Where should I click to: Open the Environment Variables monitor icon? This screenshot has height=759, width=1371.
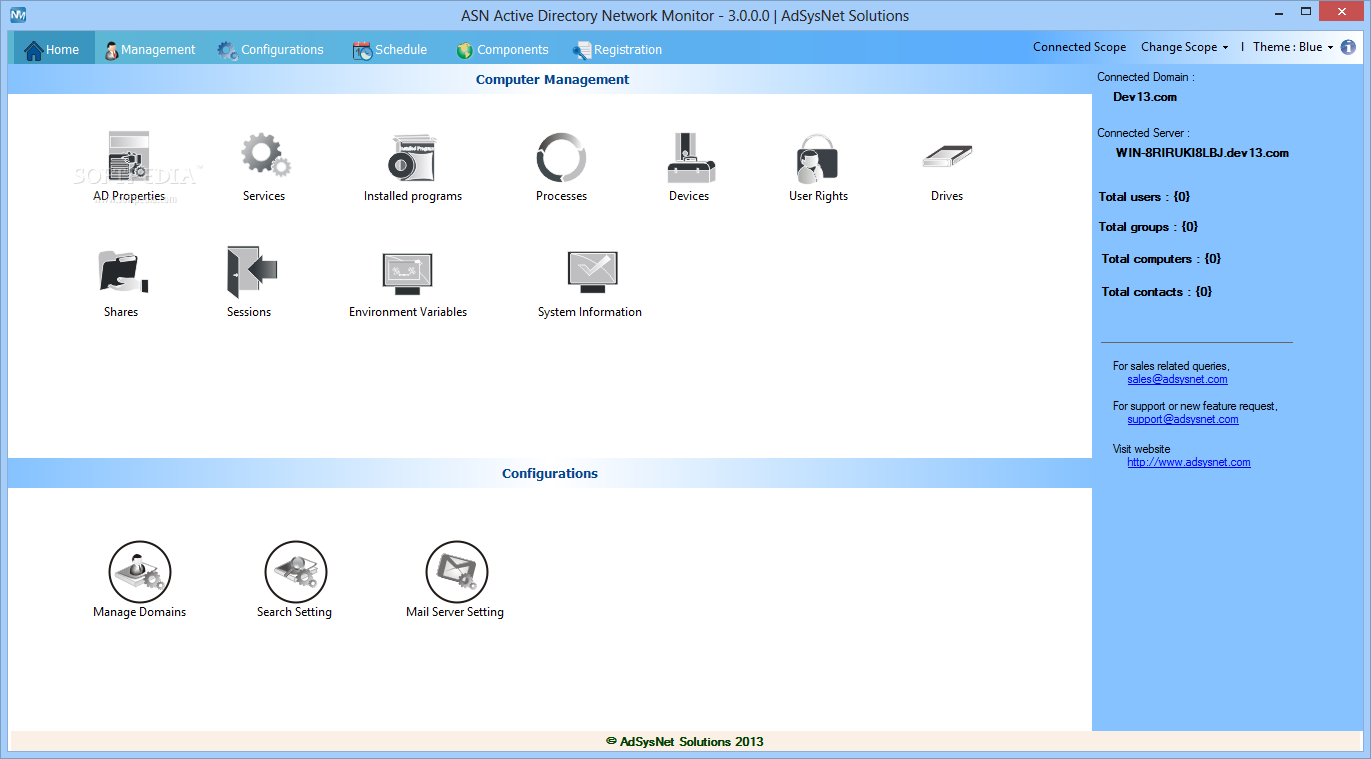pos(407,274)
